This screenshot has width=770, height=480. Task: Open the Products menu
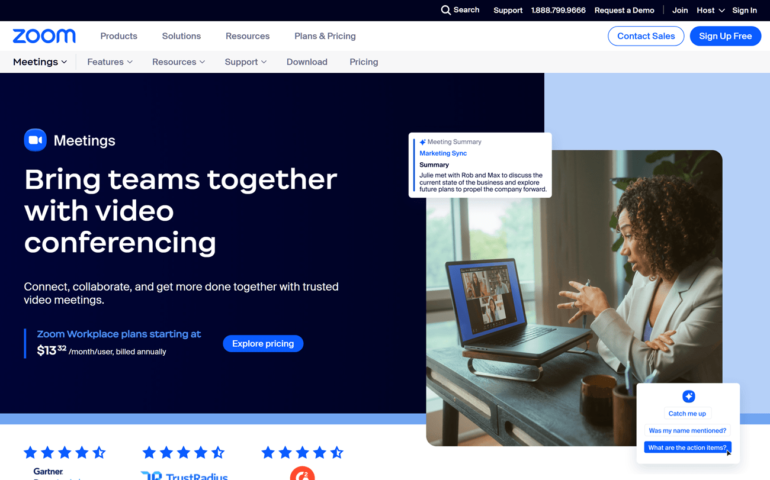pos(119,36)
